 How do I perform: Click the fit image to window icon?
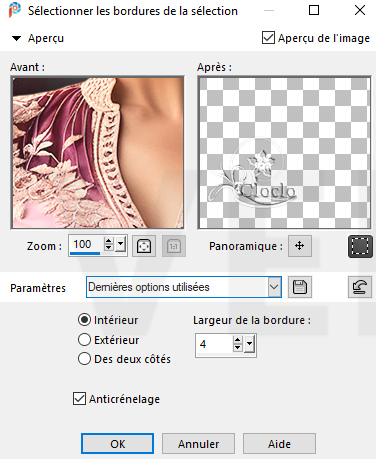[144, 246]
